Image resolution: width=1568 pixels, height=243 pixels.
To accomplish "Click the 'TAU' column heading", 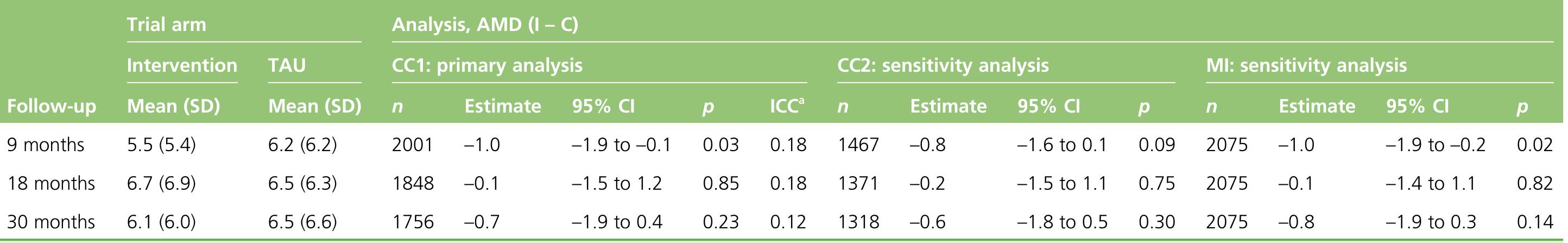I will click(x=287, y=65).
